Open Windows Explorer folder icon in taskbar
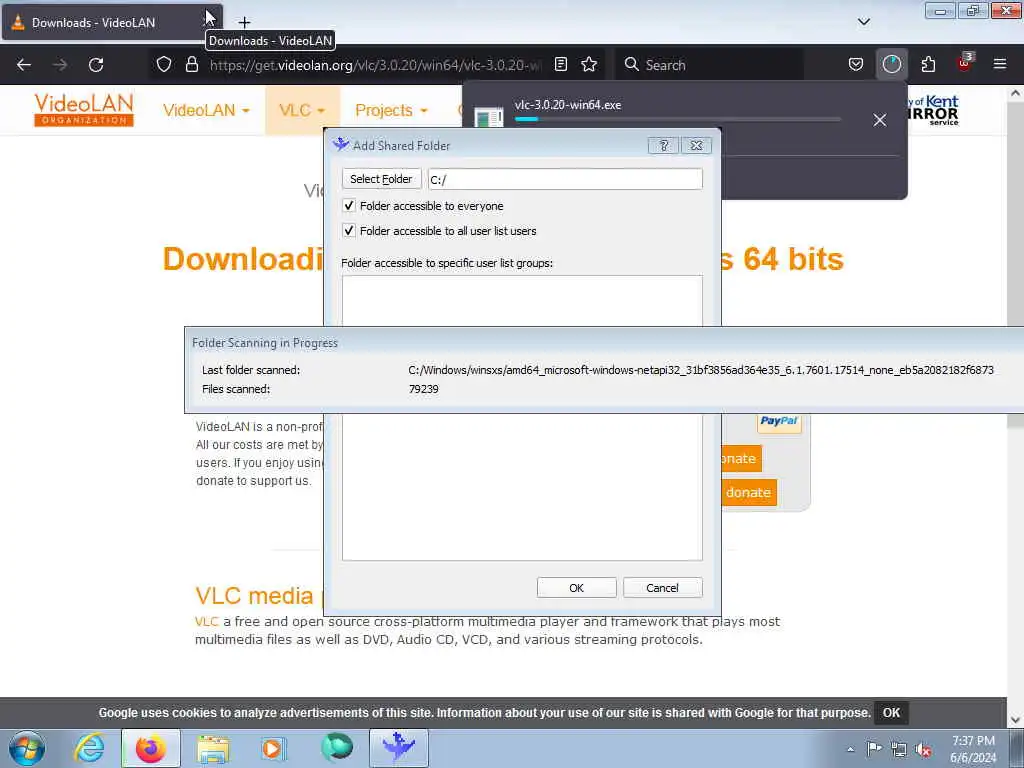The height and width of the screenshot is (768, 1024). tap(213, 748)
